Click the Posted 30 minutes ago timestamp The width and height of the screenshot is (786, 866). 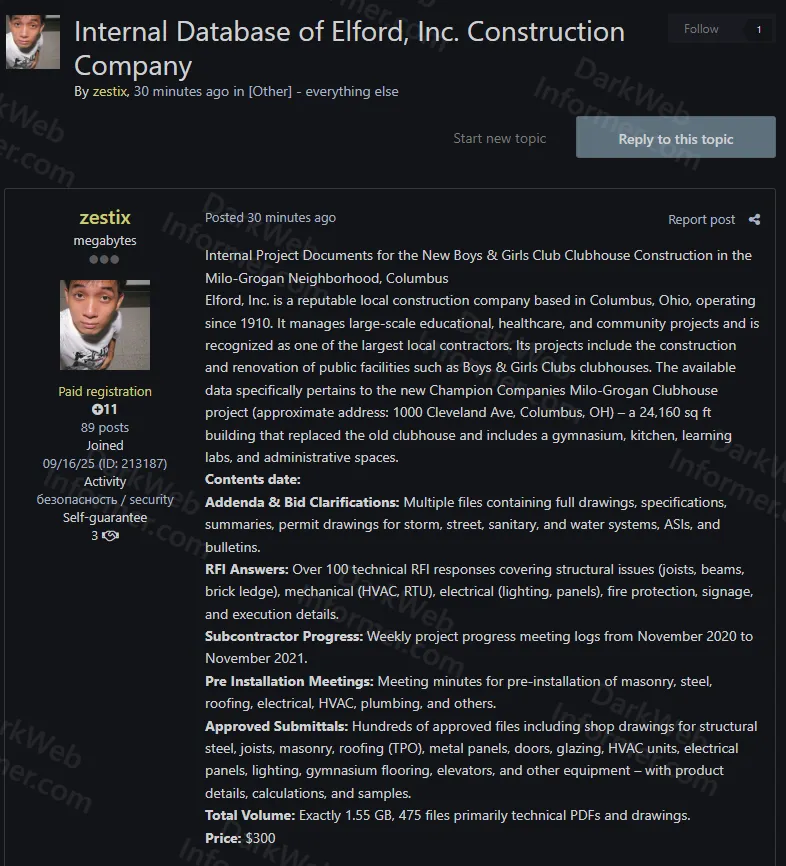pos(270,217)
